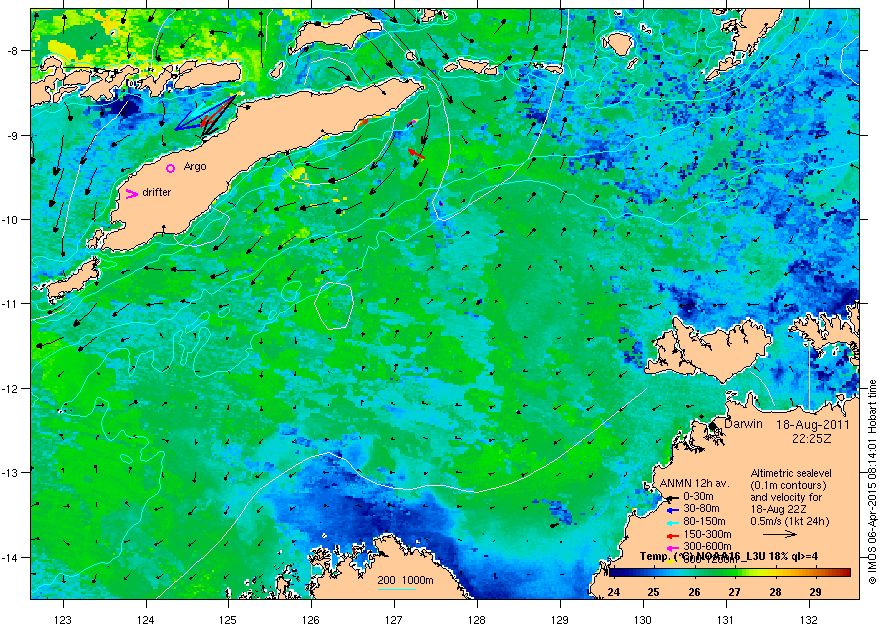This screenshot has height=630, width=880.
Task: Click longitude axis label 128
Action: point(477,620)
